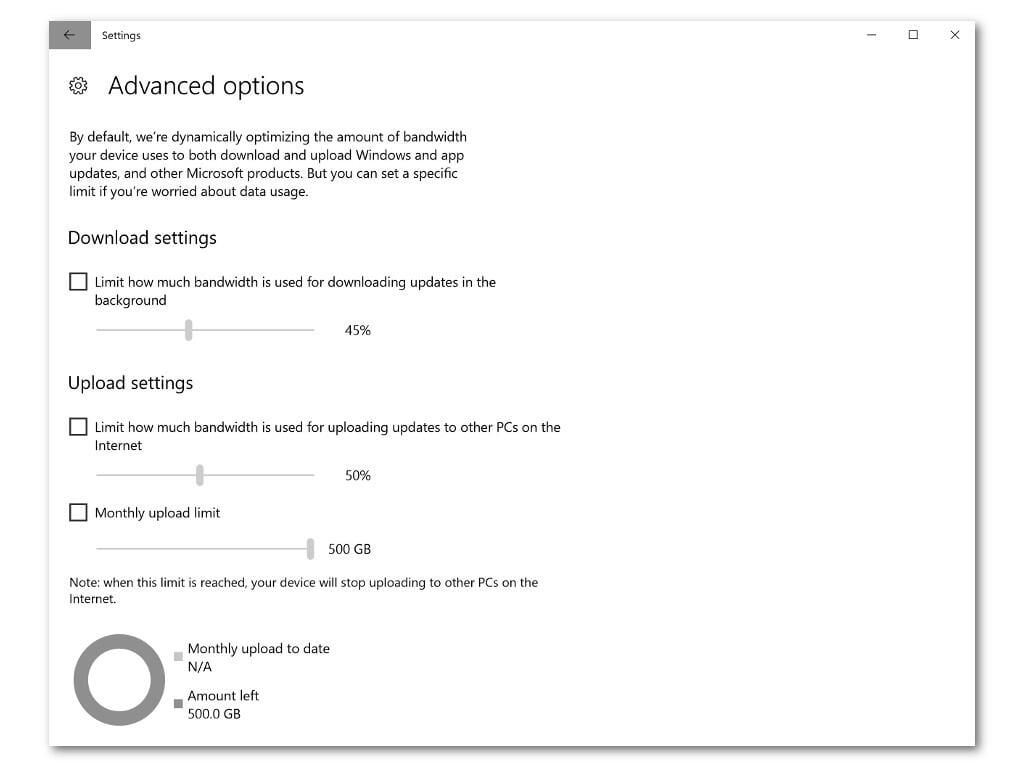Select the Upload settings heading
Screen dimensions: 1024x768
(x=131, y=383)
